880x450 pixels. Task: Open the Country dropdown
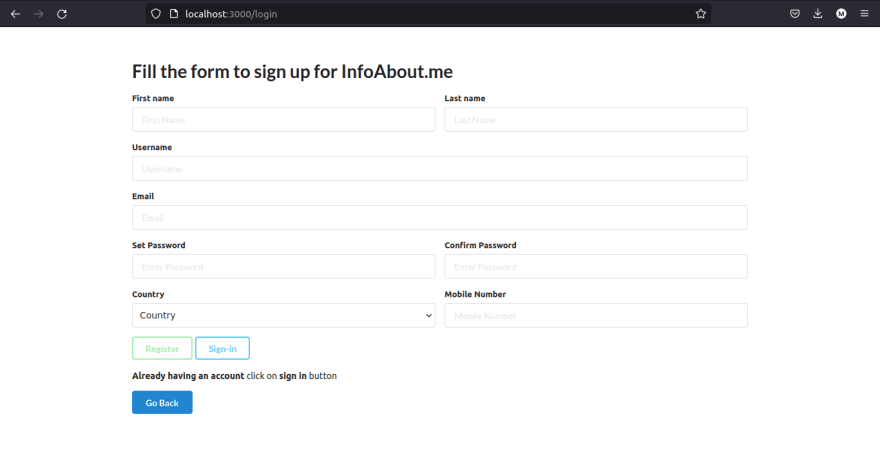(x=283, y=315)
